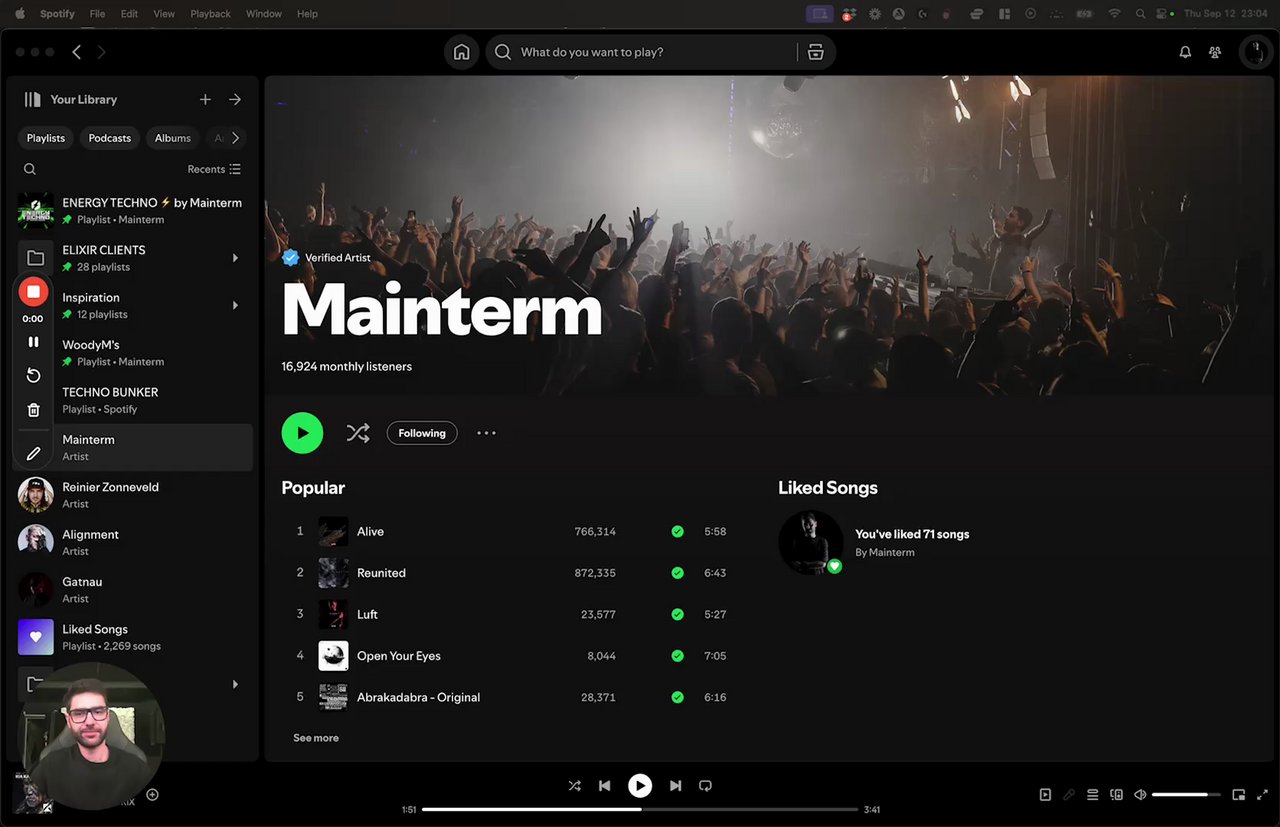Open the Now Playing view

pos(1045,795)
